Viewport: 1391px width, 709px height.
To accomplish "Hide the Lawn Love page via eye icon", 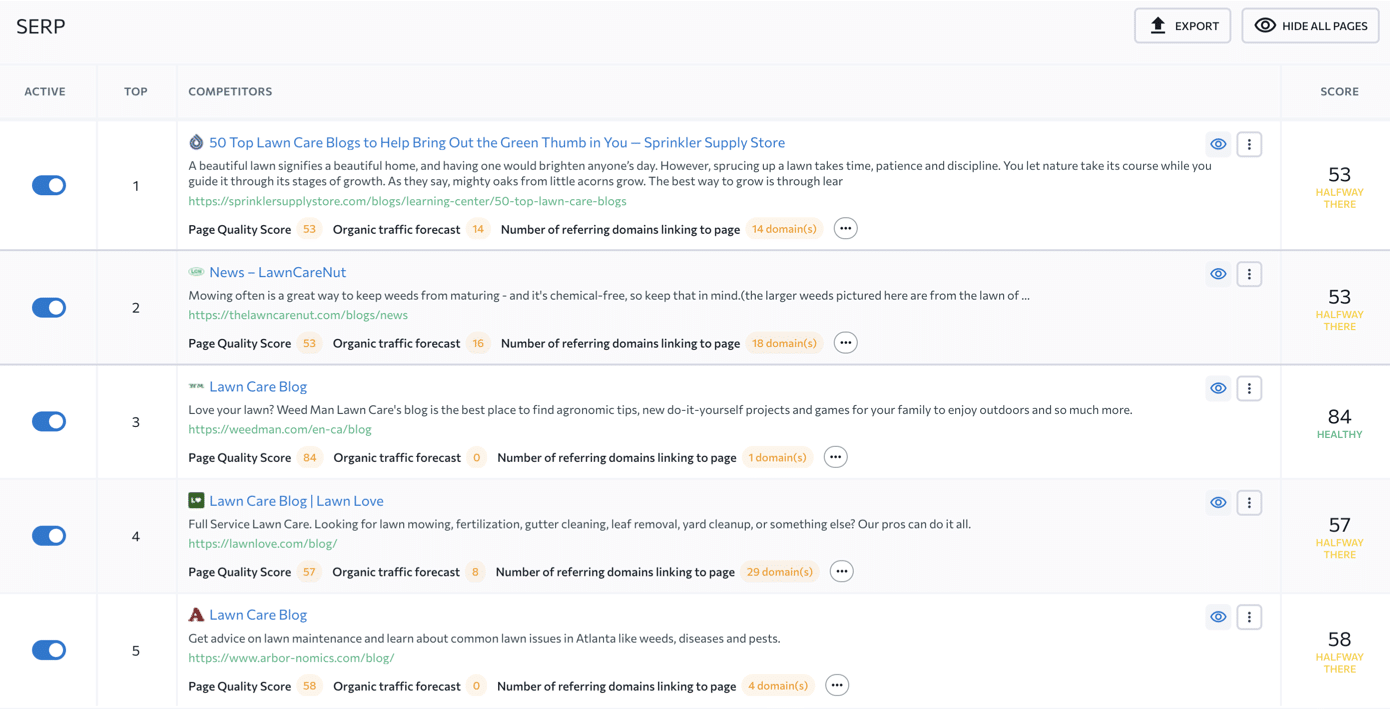I will (1218, 502).
